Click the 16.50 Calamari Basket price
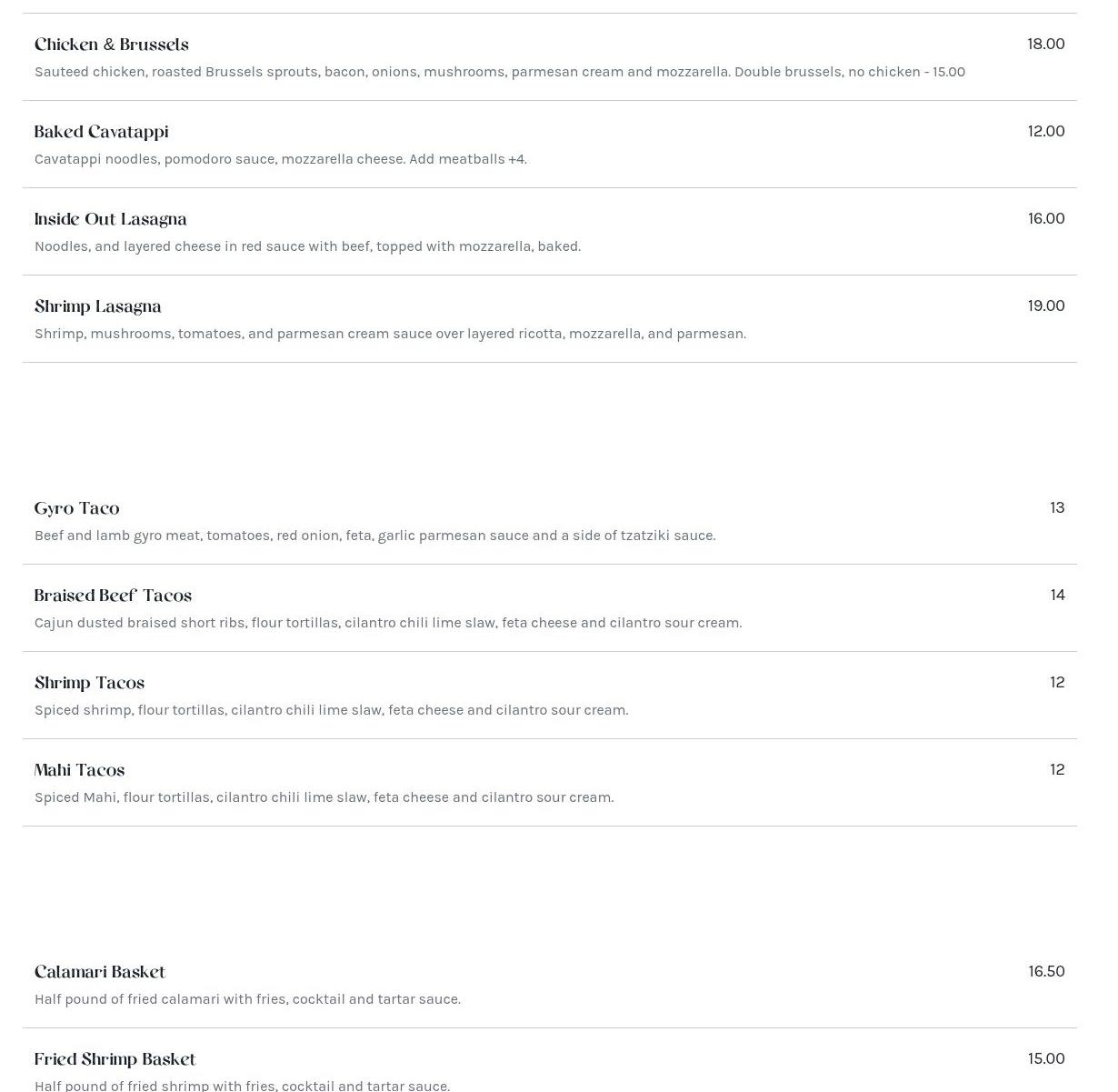 (1045, 971)
